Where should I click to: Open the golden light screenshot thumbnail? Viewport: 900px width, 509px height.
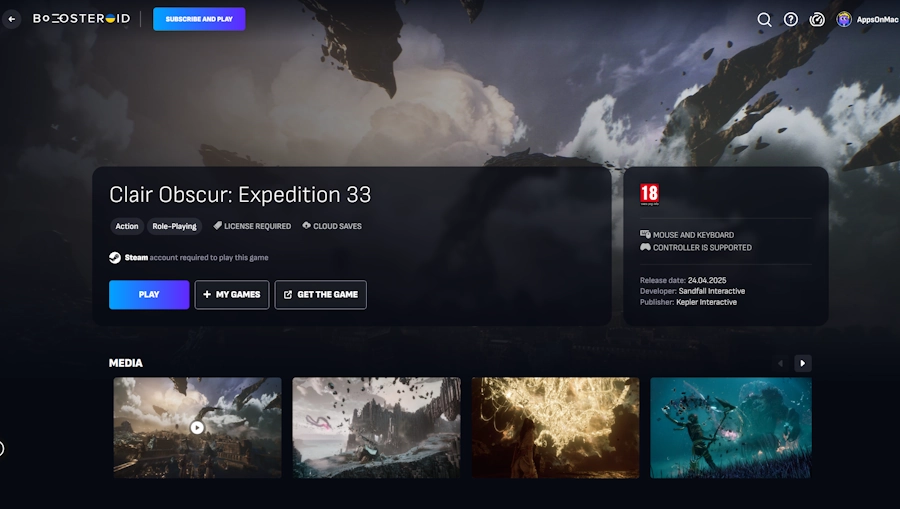556,428
